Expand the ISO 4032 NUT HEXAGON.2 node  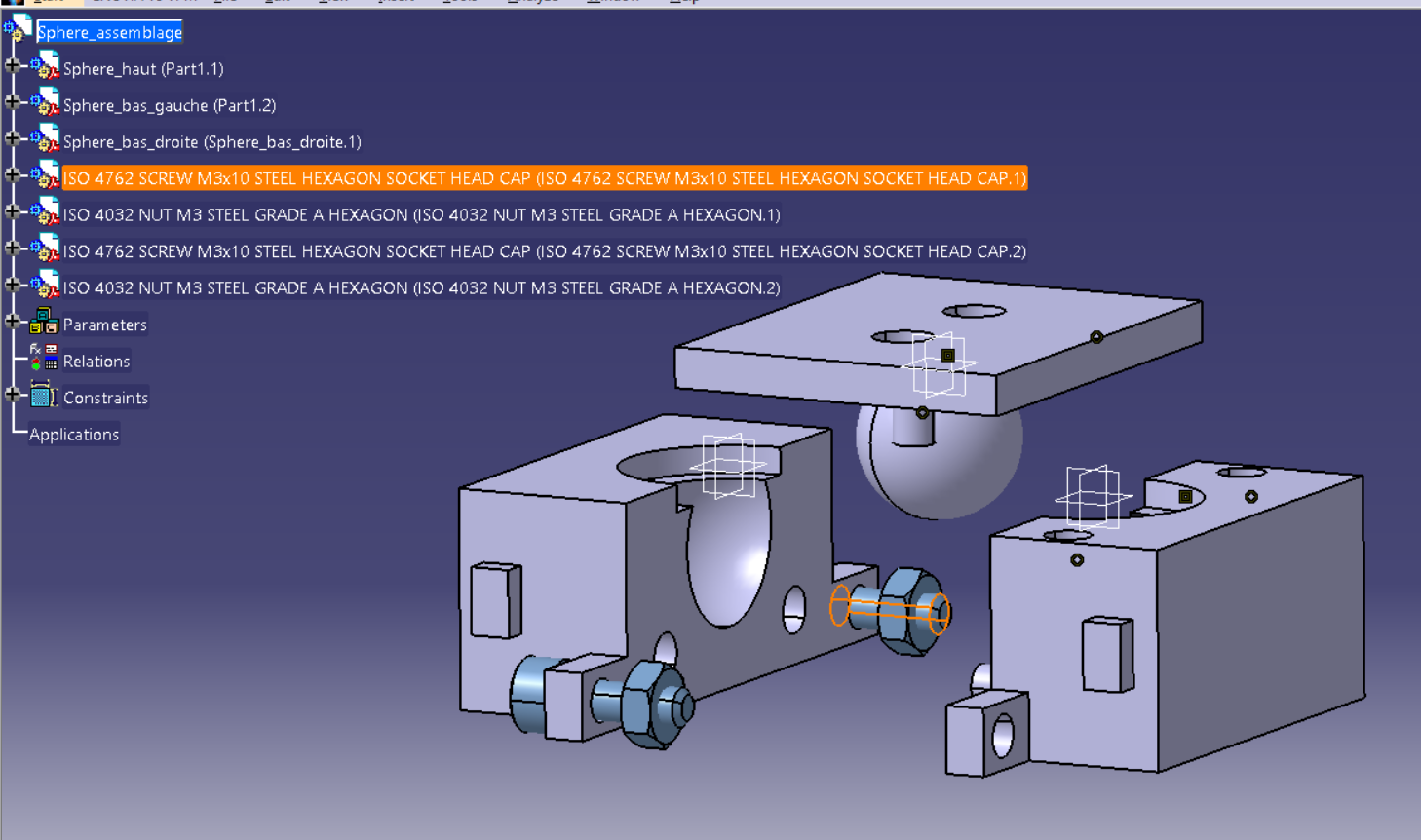(x=13, y=285)
